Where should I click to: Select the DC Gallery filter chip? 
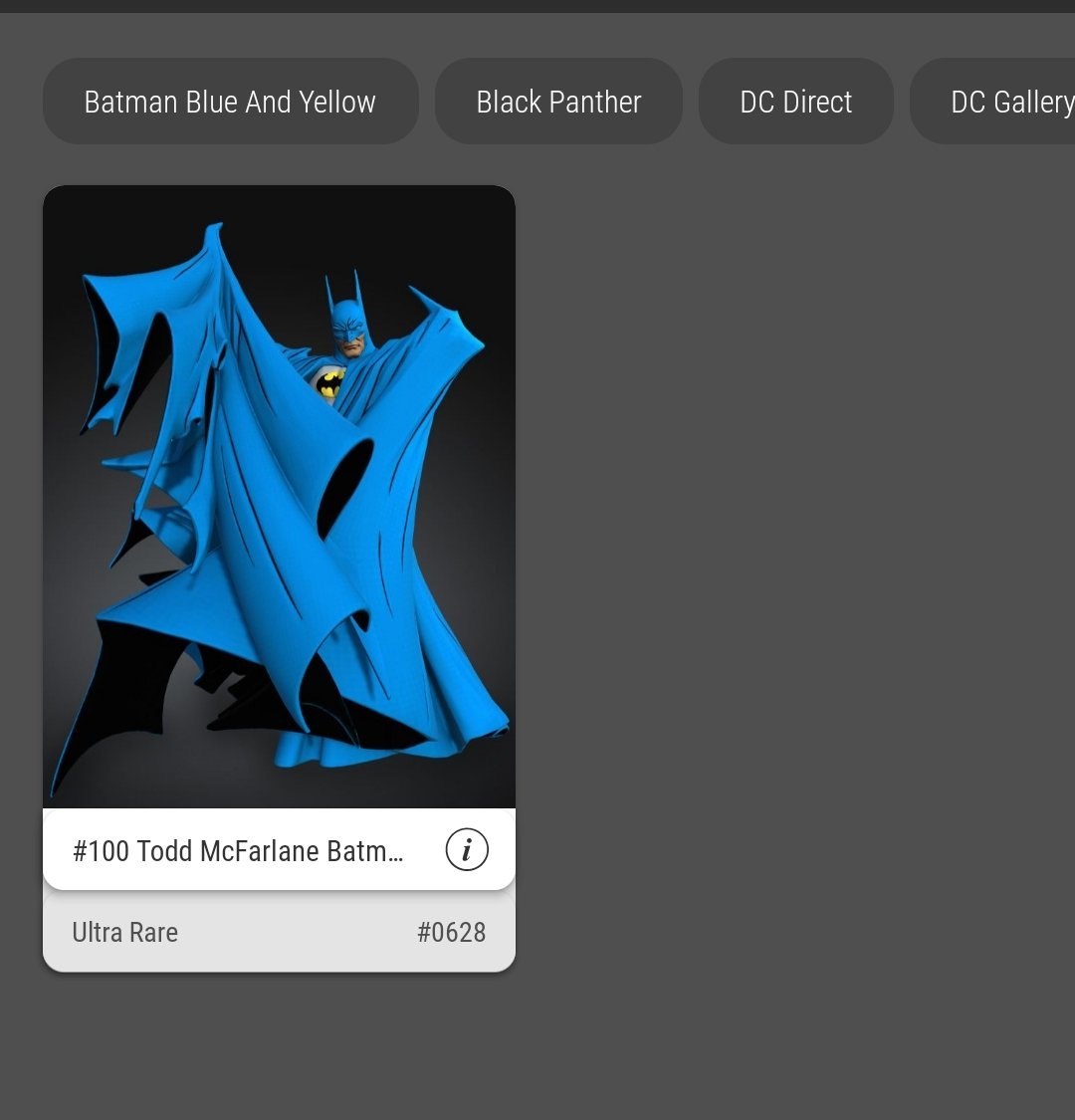click(992, 102)
